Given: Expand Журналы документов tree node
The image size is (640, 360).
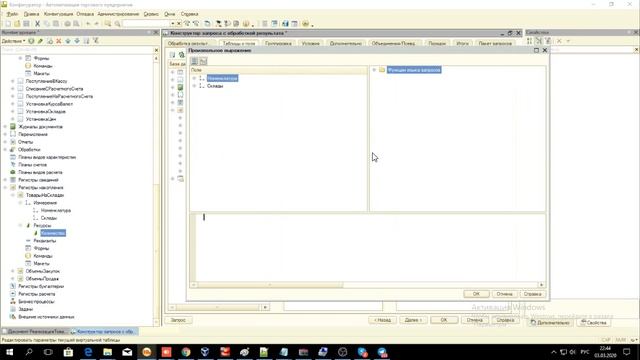Looking at the screenshot, I should pyautogui.click(x=5, y=127).
